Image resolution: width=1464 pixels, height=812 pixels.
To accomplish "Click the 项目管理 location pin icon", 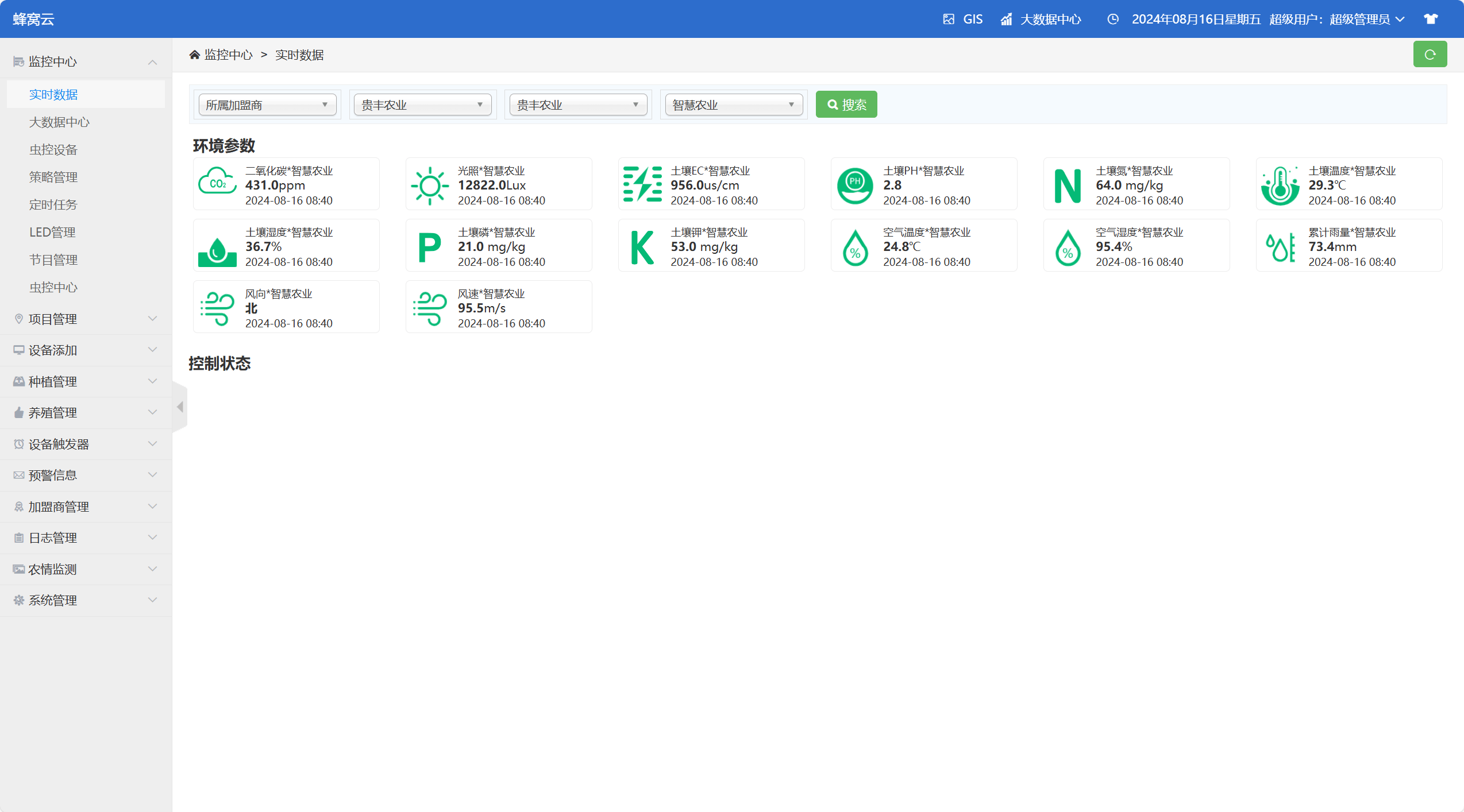I will click(x=19, y=319).
